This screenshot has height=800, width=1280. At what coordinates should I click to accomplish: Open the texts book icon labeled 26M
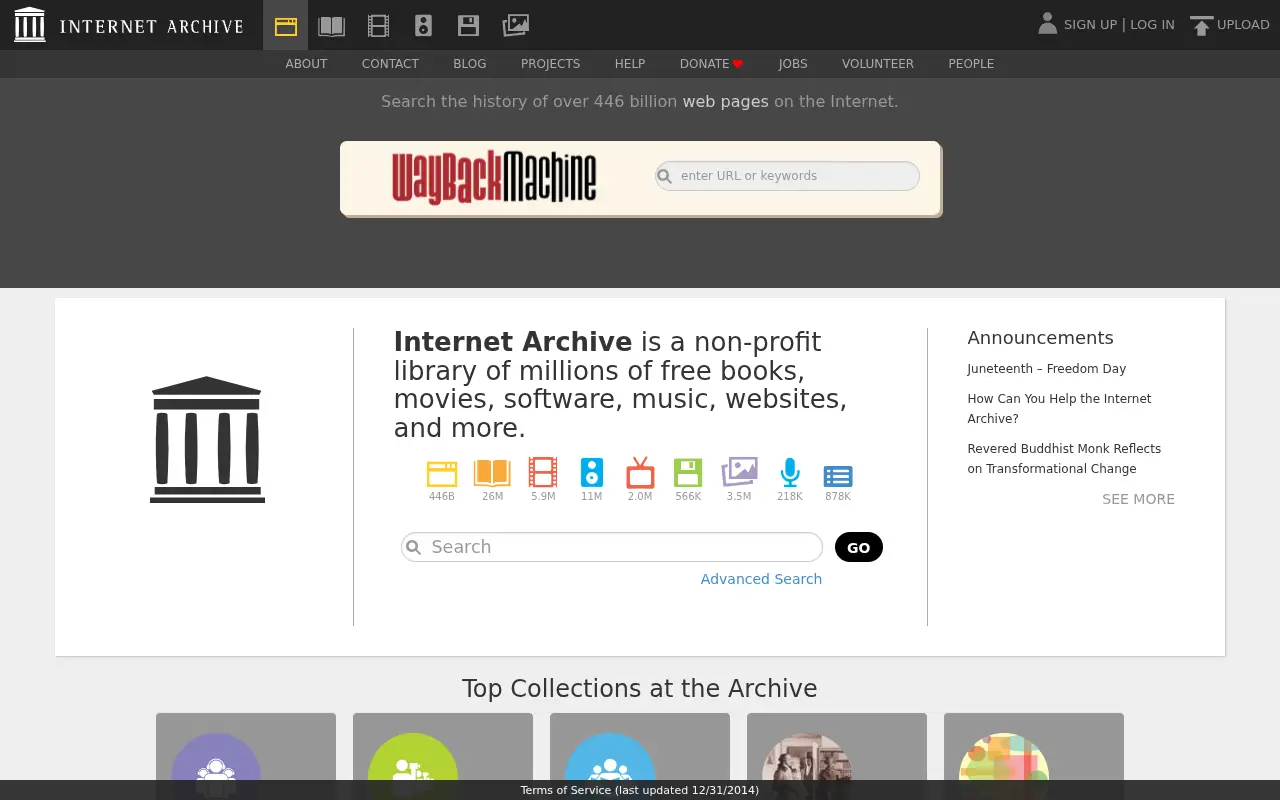pos(492,472)
